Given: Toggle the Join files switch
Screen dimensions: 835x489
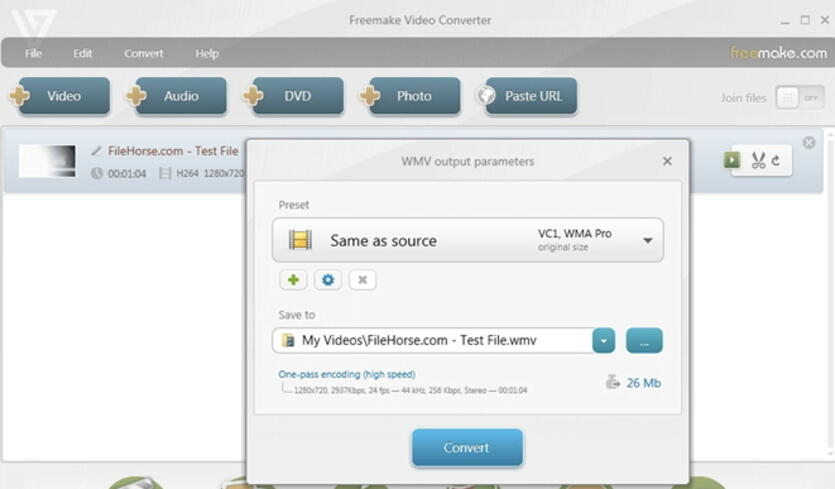Looking at the screenshot, I should 800,98.
